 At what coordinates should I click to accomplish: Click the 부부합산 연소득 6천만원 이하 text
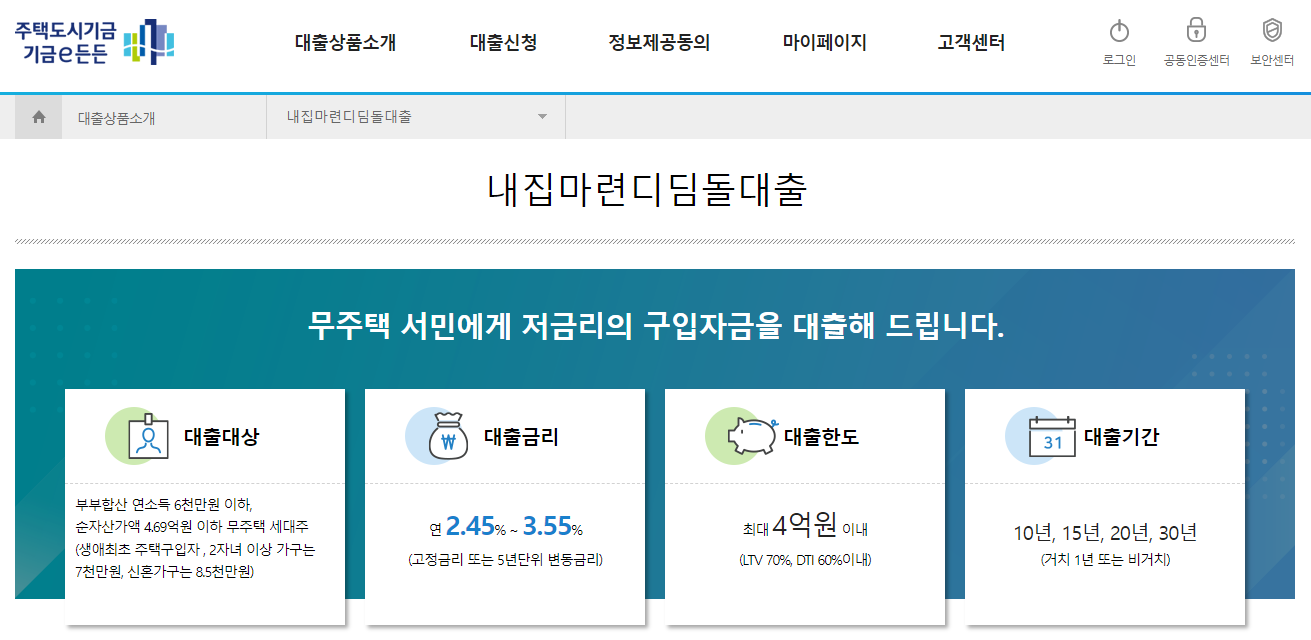coord(164,504)
